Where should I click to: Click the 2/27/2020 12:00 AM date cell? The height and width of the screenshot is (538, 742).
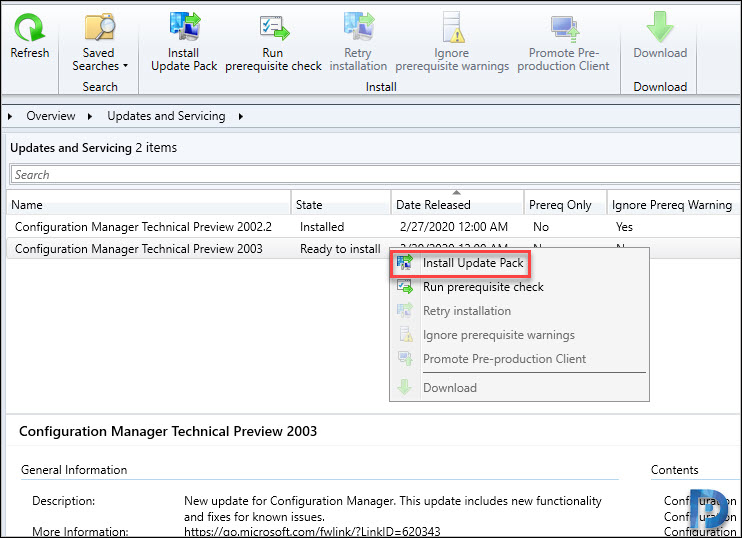(454, 227)
